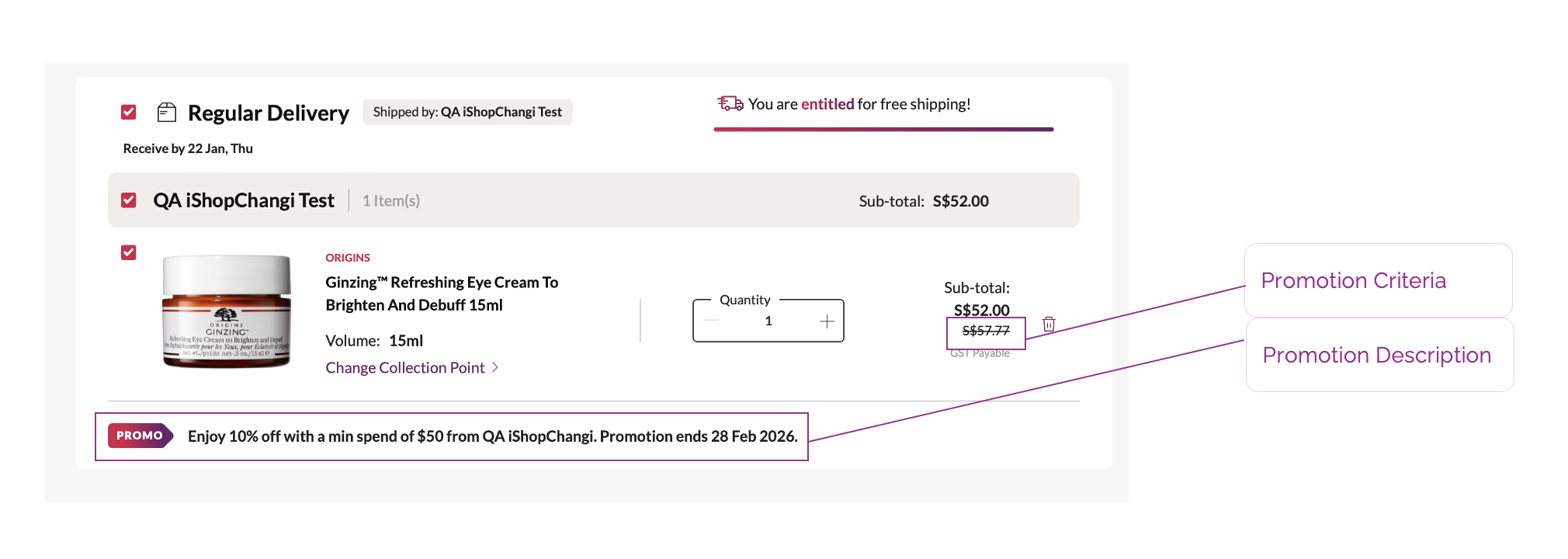1568x559 pixels.
Task: Deselect the Ginzing Eye Cream product checkbox
Action: coord(129,252)
